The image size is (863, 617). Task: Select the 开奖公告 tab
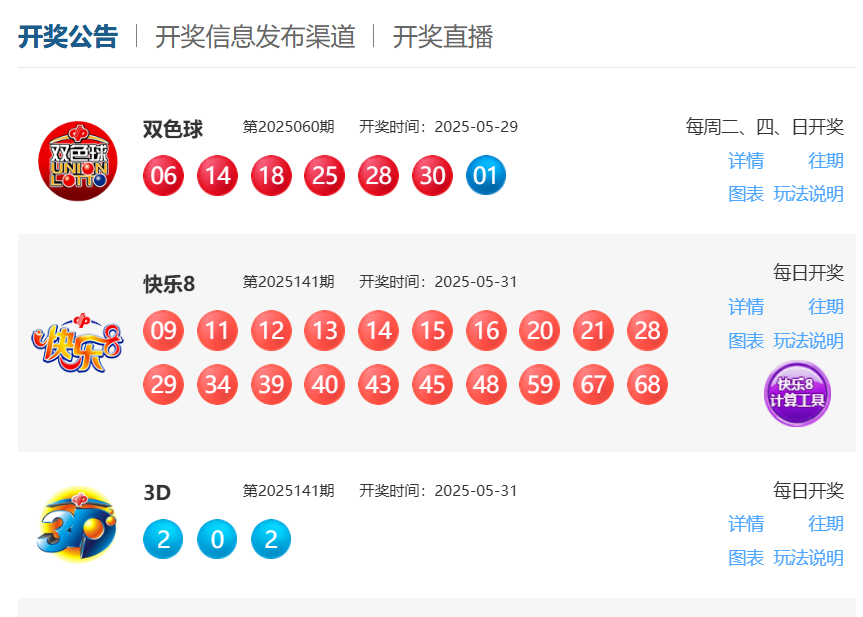click(68, 37)
